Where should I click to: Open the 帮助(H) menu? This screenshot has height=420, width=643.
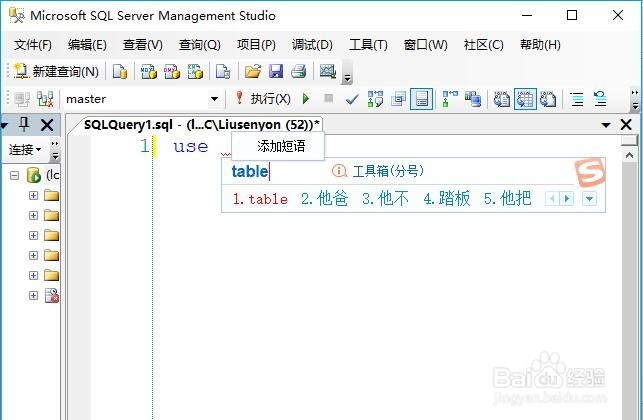[540, 44]
